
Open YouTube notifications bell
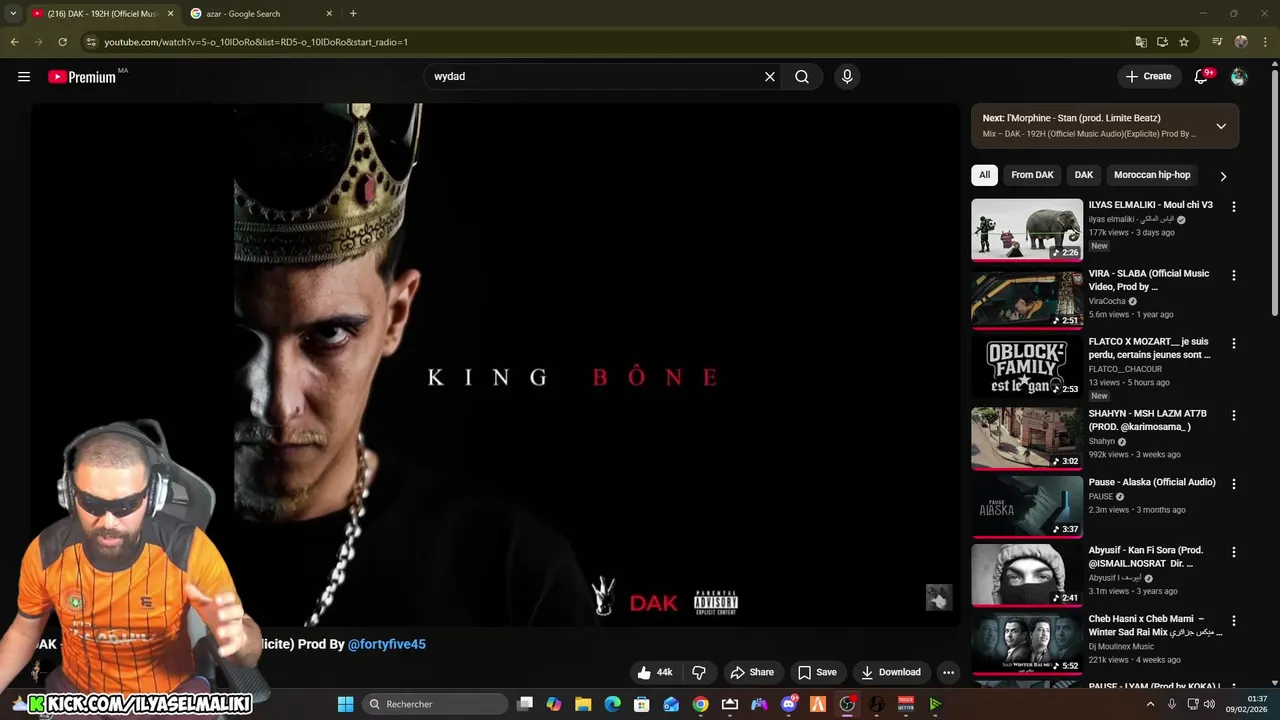click(x=1202, y=76)
